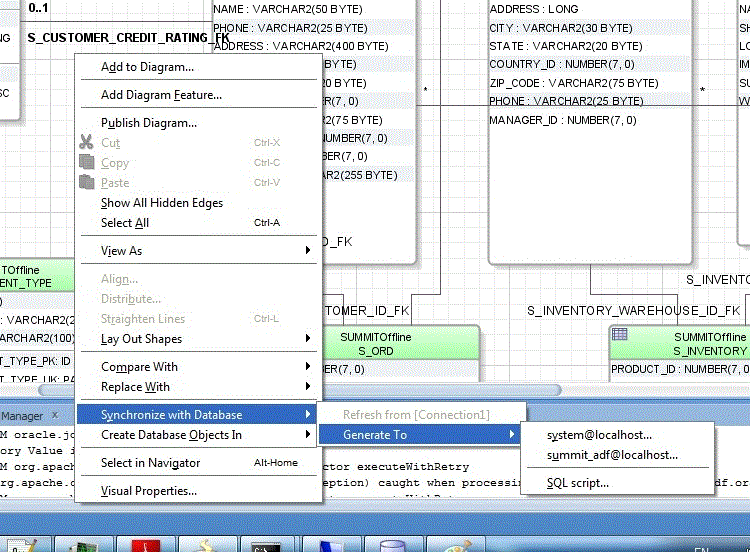
Task: Select Publish Diagram... from context menu
Action: coord(148,123)
